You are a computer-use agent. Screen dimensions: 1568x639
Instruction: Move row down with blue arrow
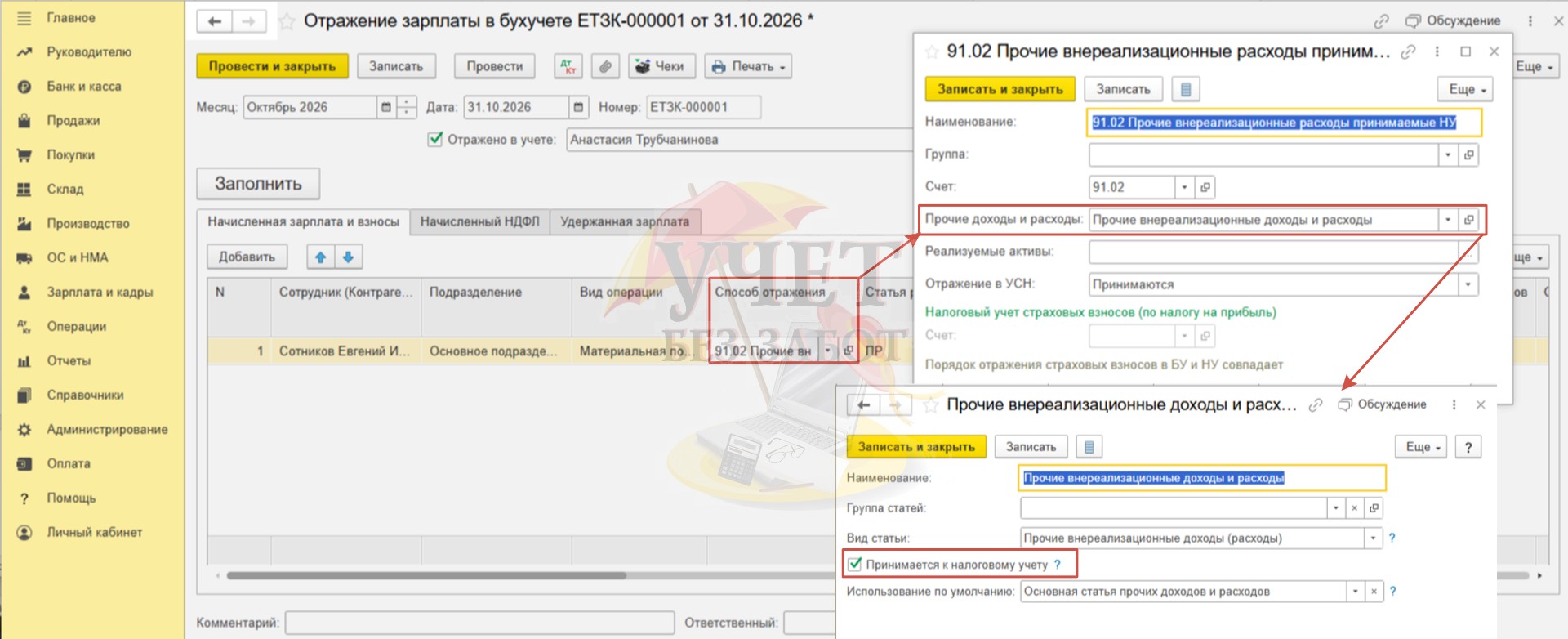click(x=349, y=257)
